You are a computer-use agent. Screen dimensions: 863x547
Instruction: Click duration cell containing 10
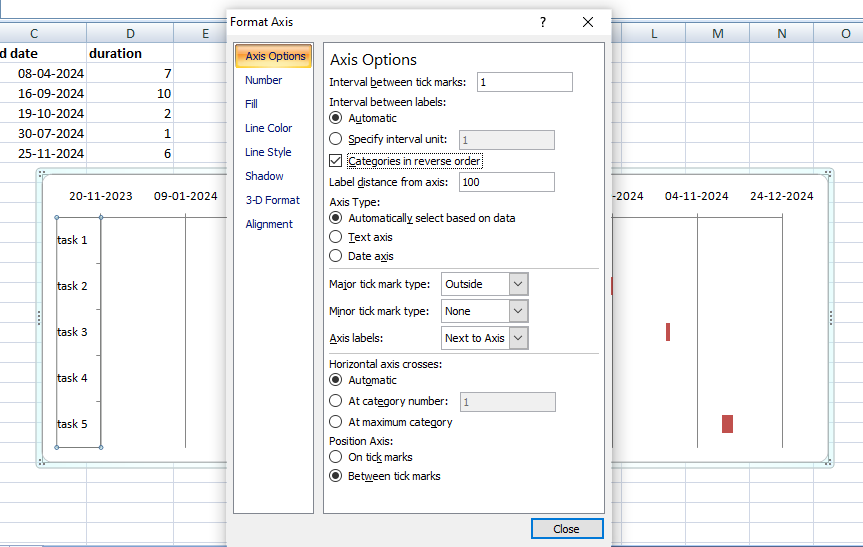click(130, 94)
